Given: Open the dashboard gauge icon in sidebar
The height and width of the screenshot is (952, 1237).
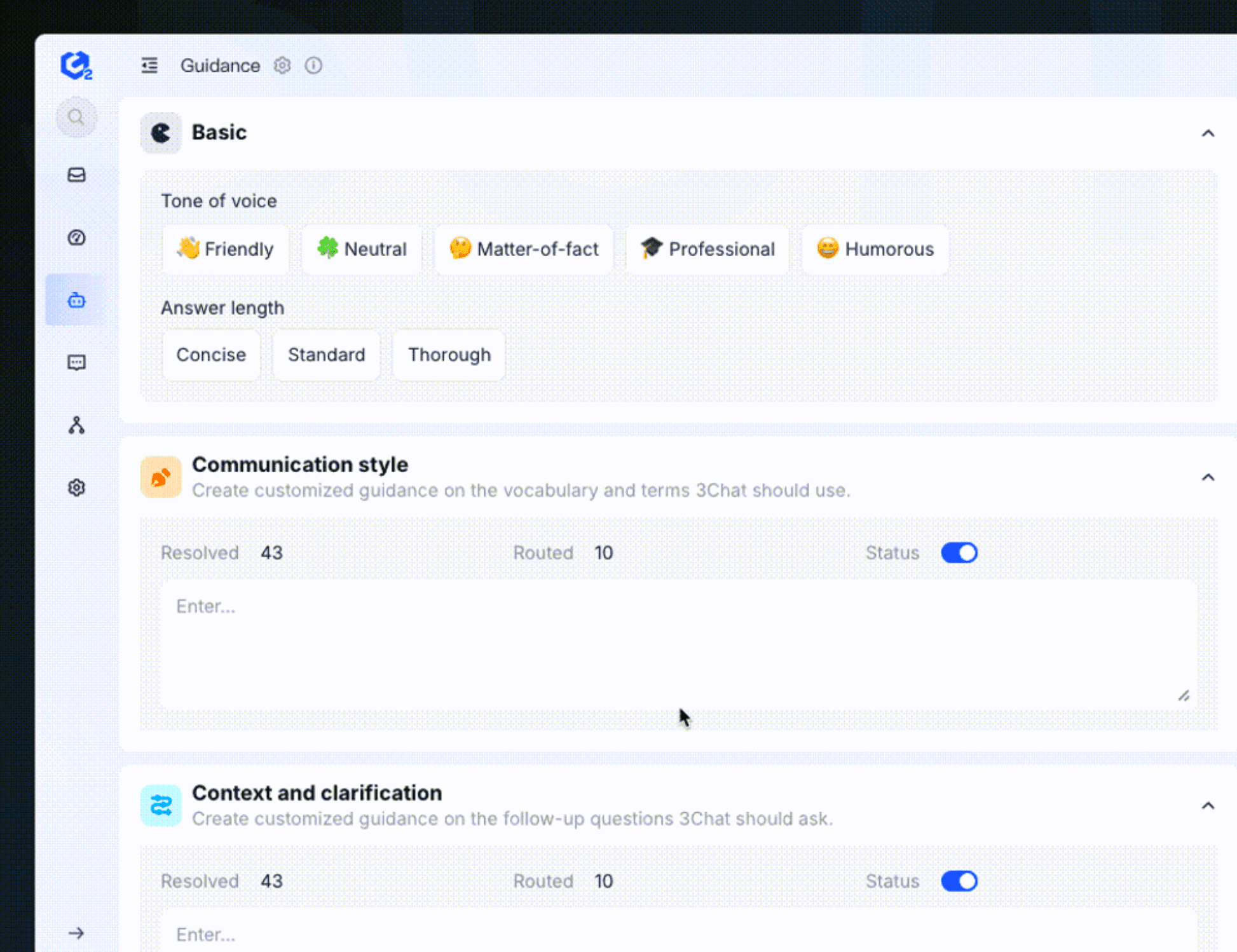Looking at the screenshot, I should pyautogui.click(x=76, y=238).
